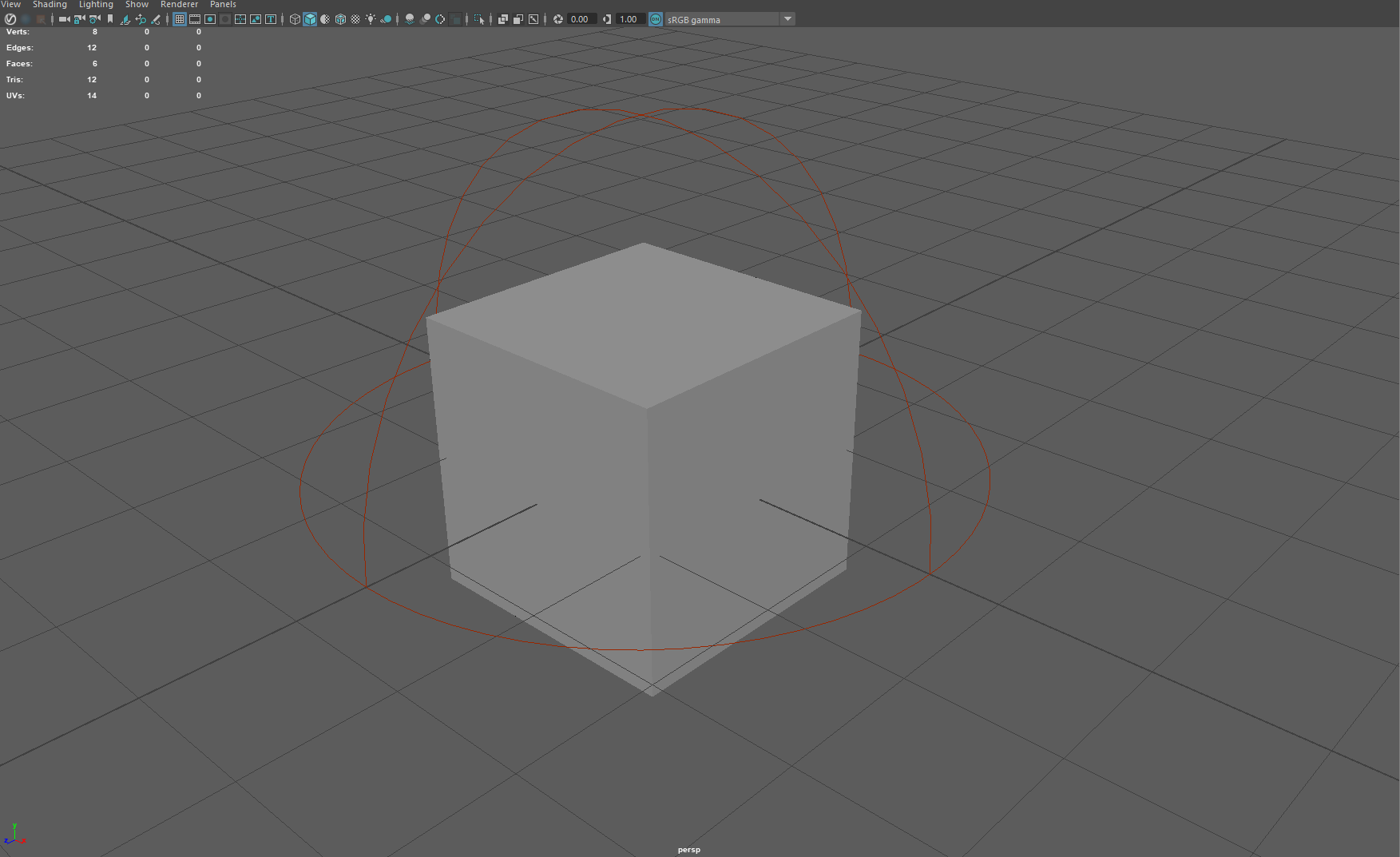The width and height of the screenshot is (1400, 857).
Task: Click the Grease Pencil icon
Action: point(156,19)
